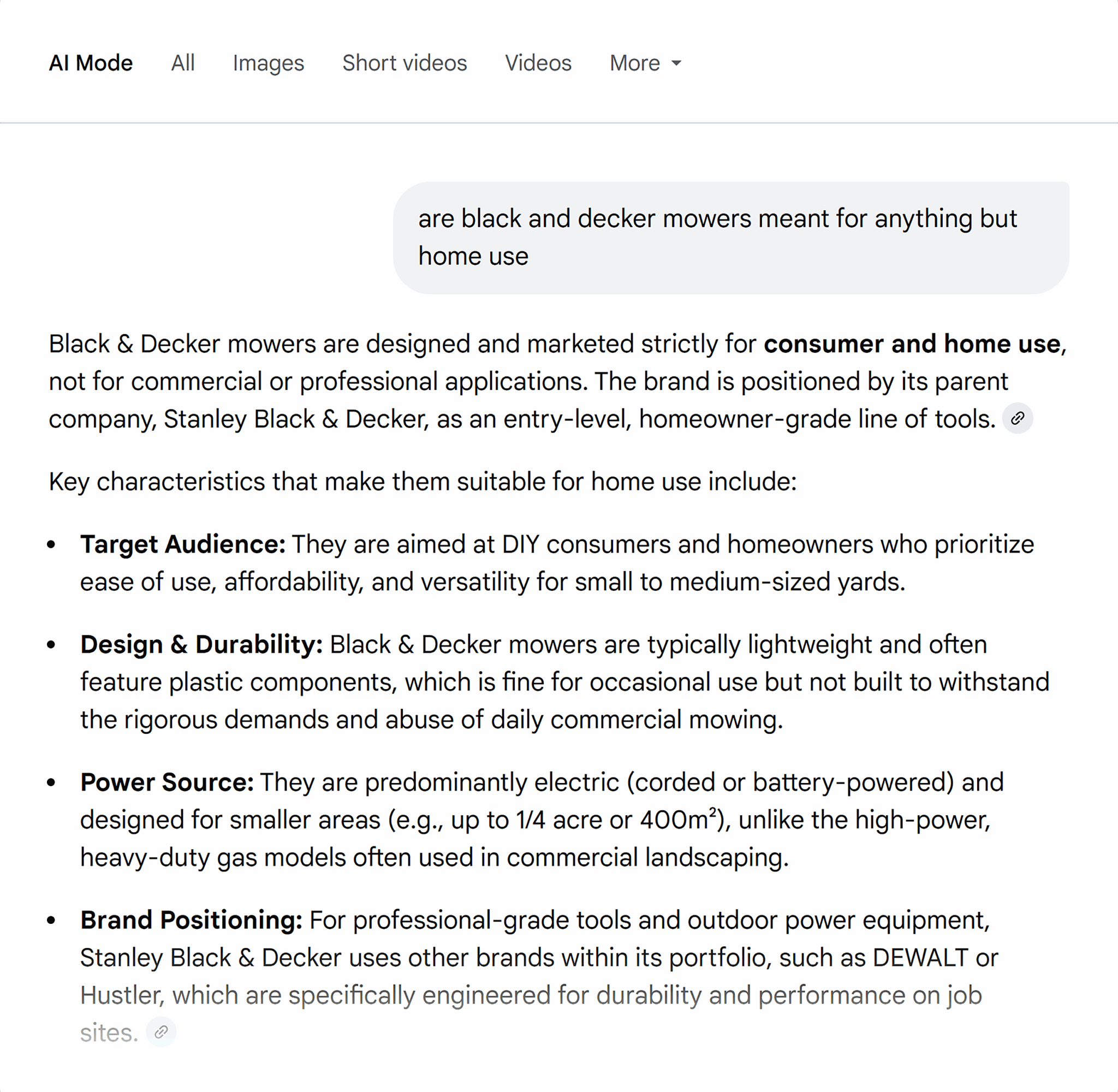The width and height of the screenshot is (1118, 1092).
Task: Click the bullet point before "Power Source"
Action: 52,783
